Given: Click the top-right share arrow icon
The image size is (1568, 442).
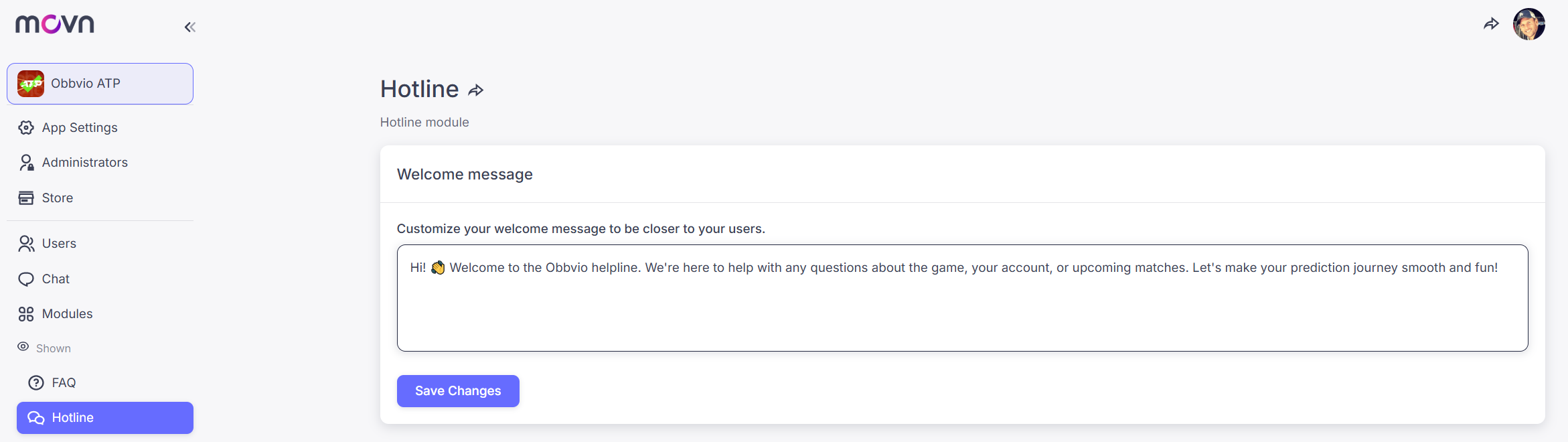Looking at the screenshot, I should click(x=1491, y=25).
